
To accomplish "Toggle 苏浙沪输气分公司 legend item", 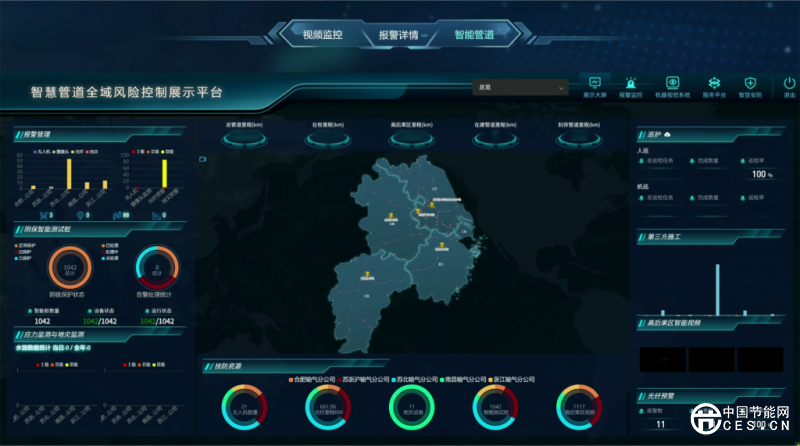I will [363, 379].
